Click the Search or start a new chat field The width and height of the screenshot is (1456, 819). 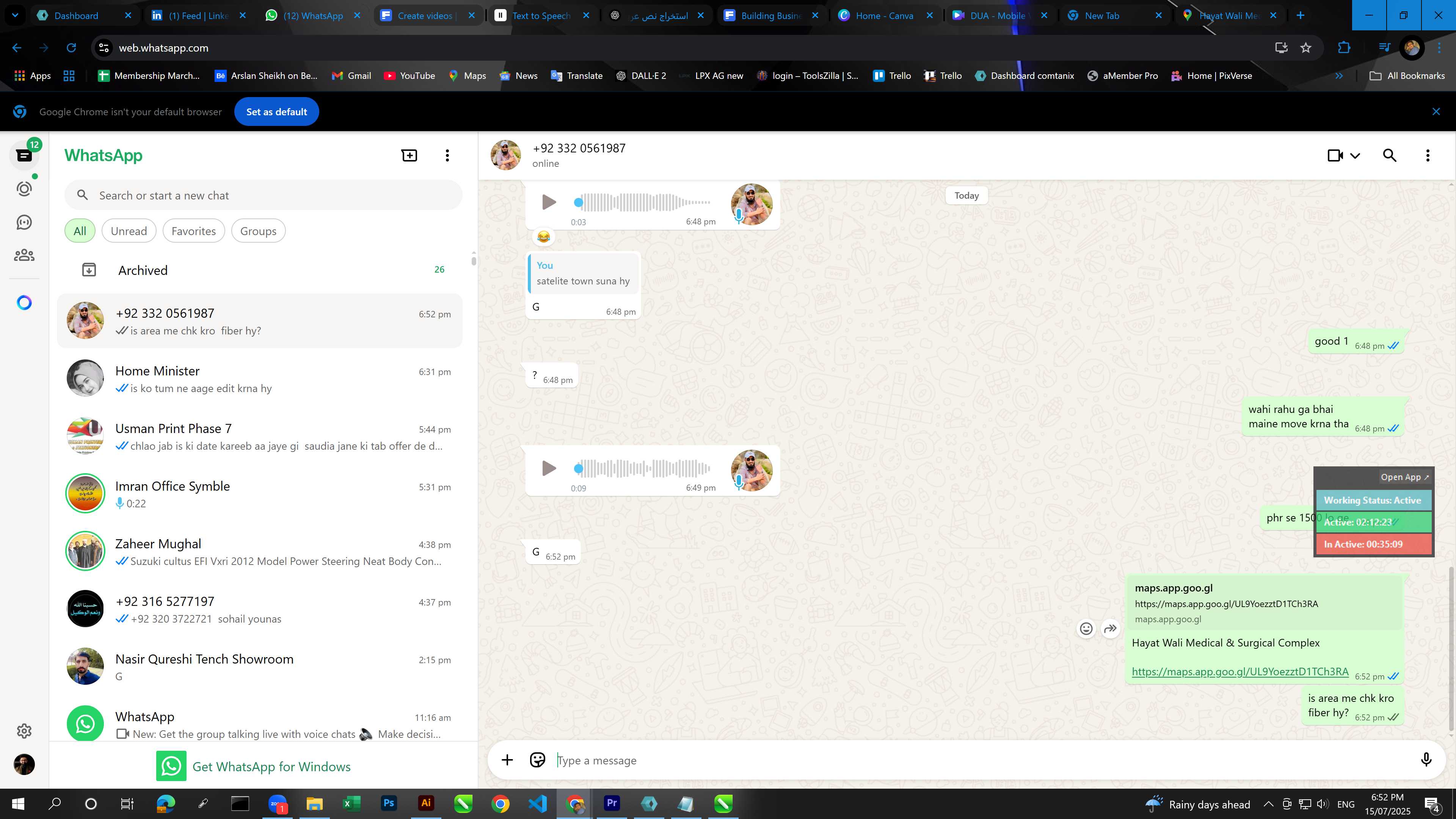(264, 196)
